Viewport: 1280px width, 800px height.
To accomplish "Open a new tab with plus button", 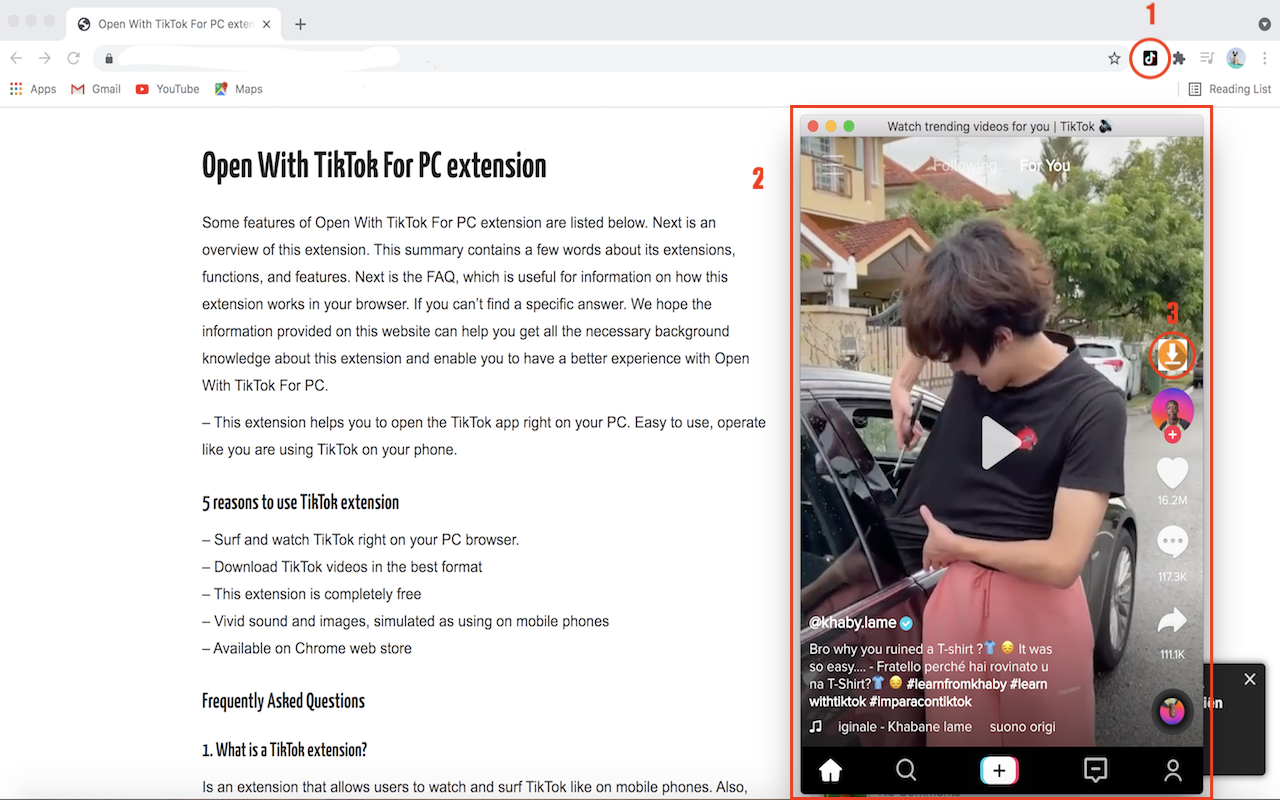I will [x=300, y=24].
